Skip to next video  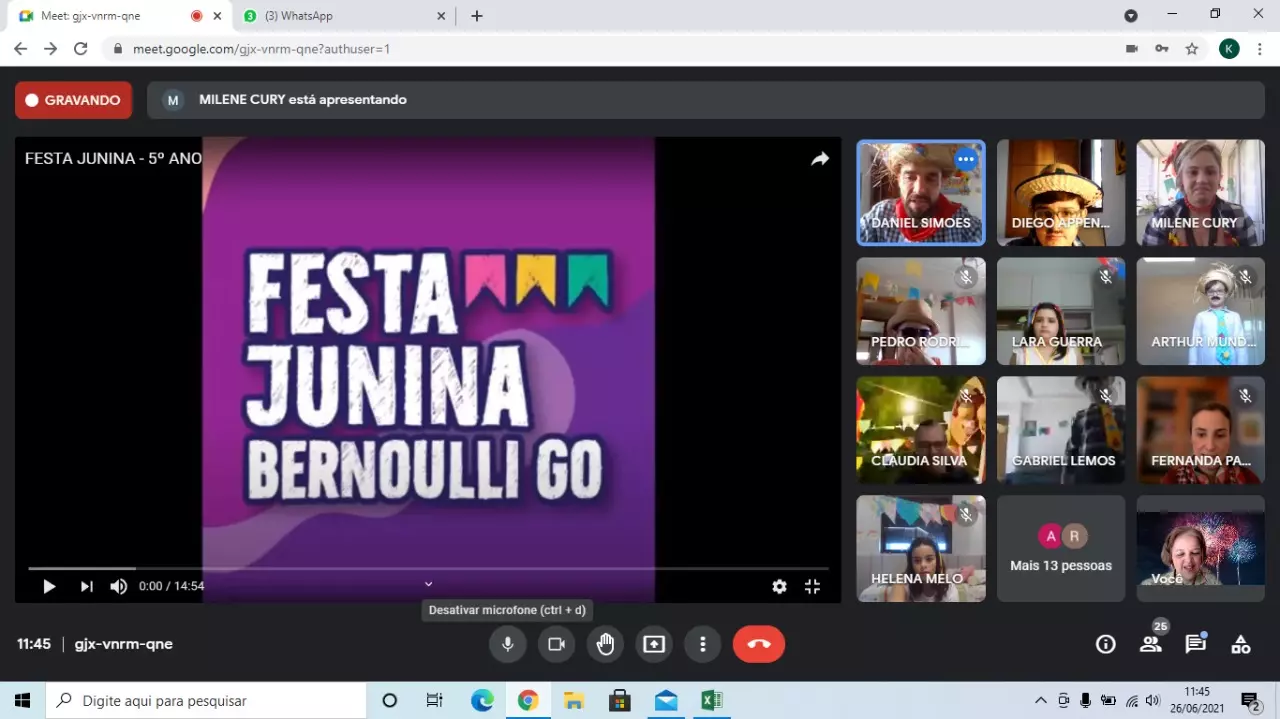86,587
